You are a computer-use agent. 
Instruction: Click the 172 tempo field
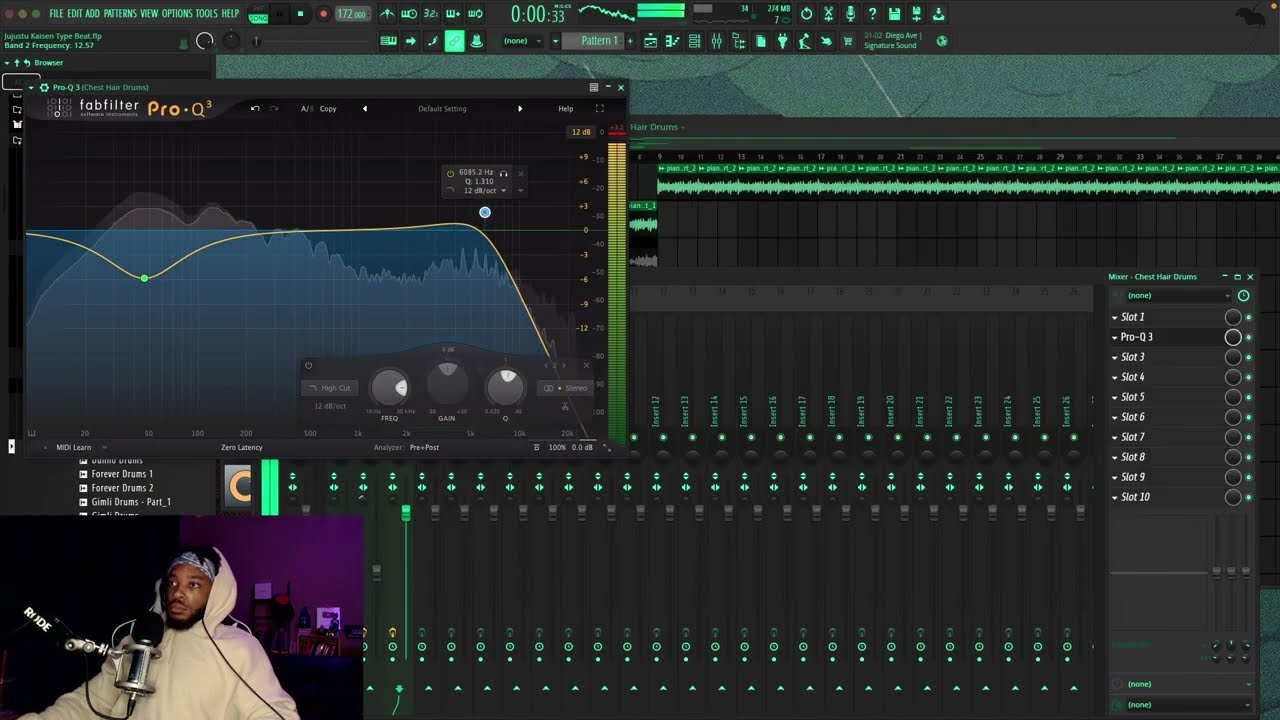click(x=351, y=14)
